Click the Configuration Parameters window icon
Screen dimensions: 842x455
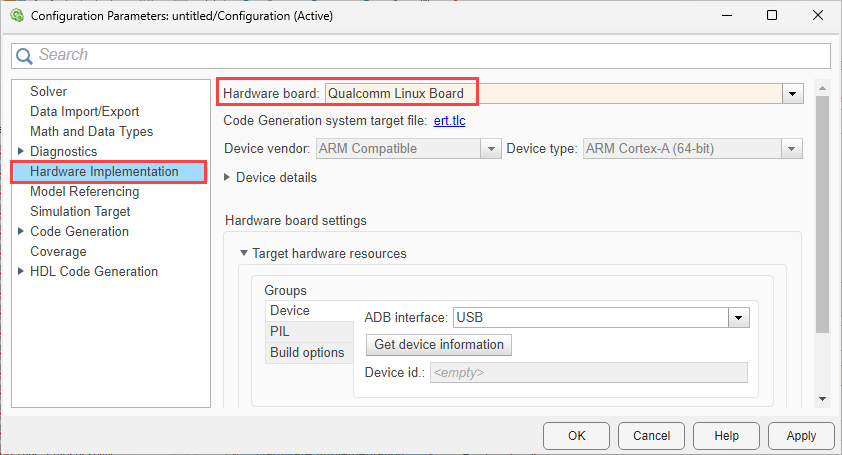click(x=16, y=16)
